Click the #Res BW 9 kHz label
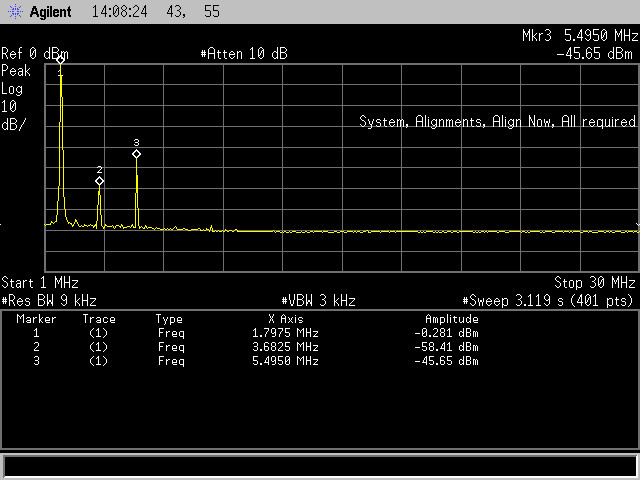Image resolution: width=640 pixels, height=480 pixels. [49, 301]
